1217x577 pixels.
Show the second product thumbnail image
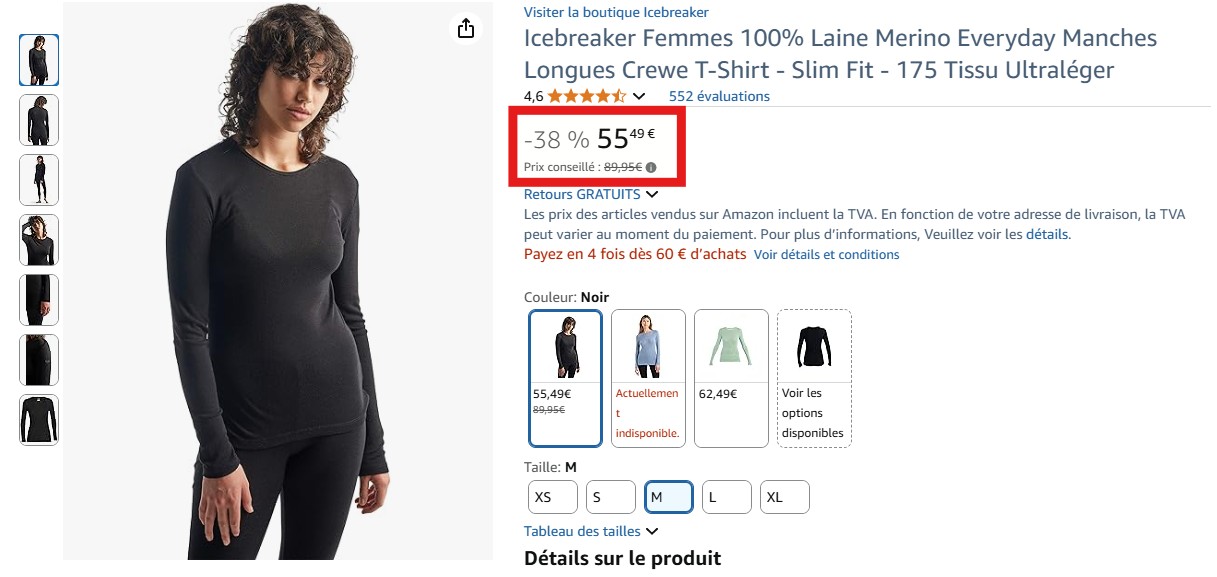click(x=39, y=120)
